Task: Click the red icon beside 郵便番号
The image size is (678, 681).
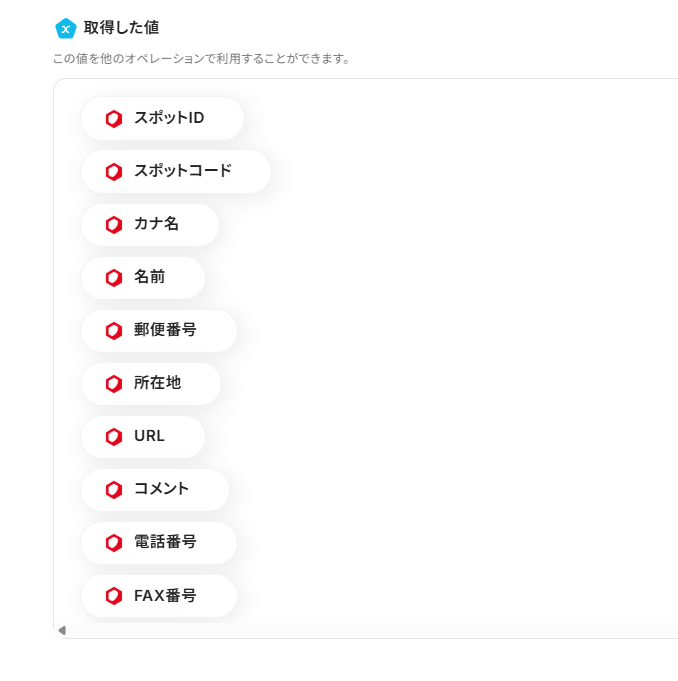Action: tap(114, 331)
